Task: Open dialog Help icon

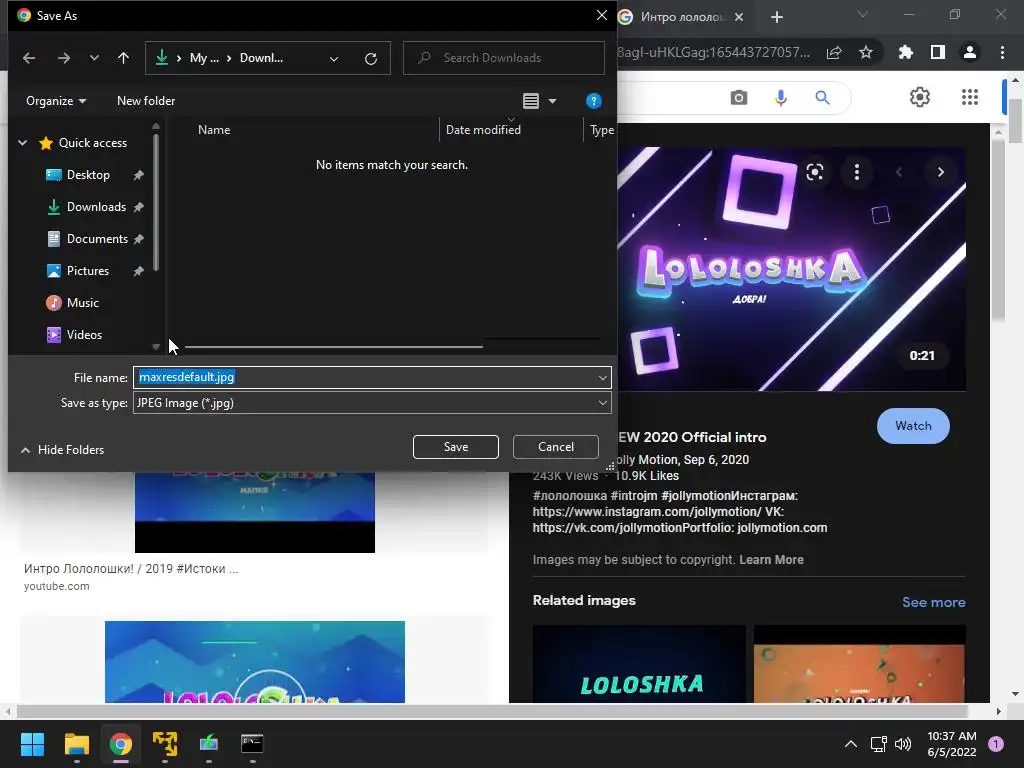Action: pyautogui.click(x=593, y=101)
